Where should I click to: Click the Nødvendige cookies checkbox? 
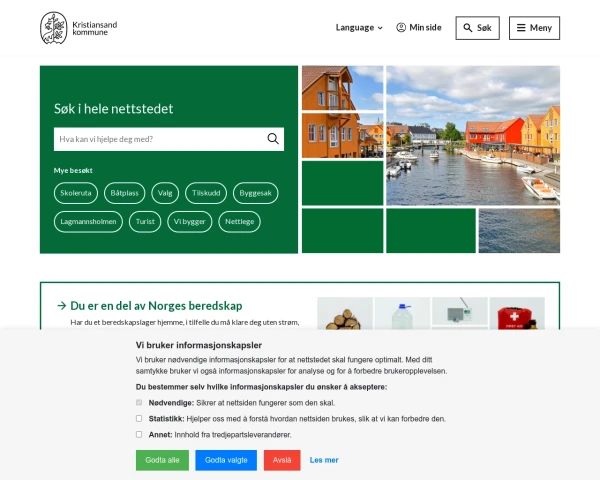pyautogui.click(x=139, y=403)
